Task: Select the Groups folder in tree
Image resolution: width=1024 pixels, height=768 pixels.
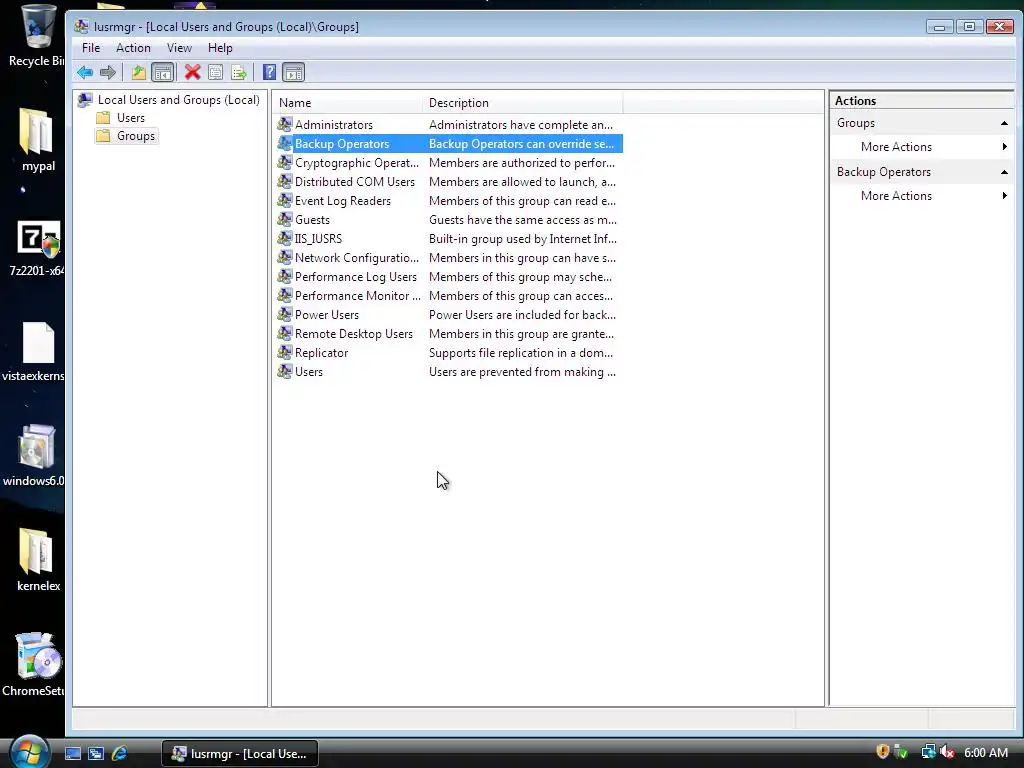Action: click(x=126, y=136)
